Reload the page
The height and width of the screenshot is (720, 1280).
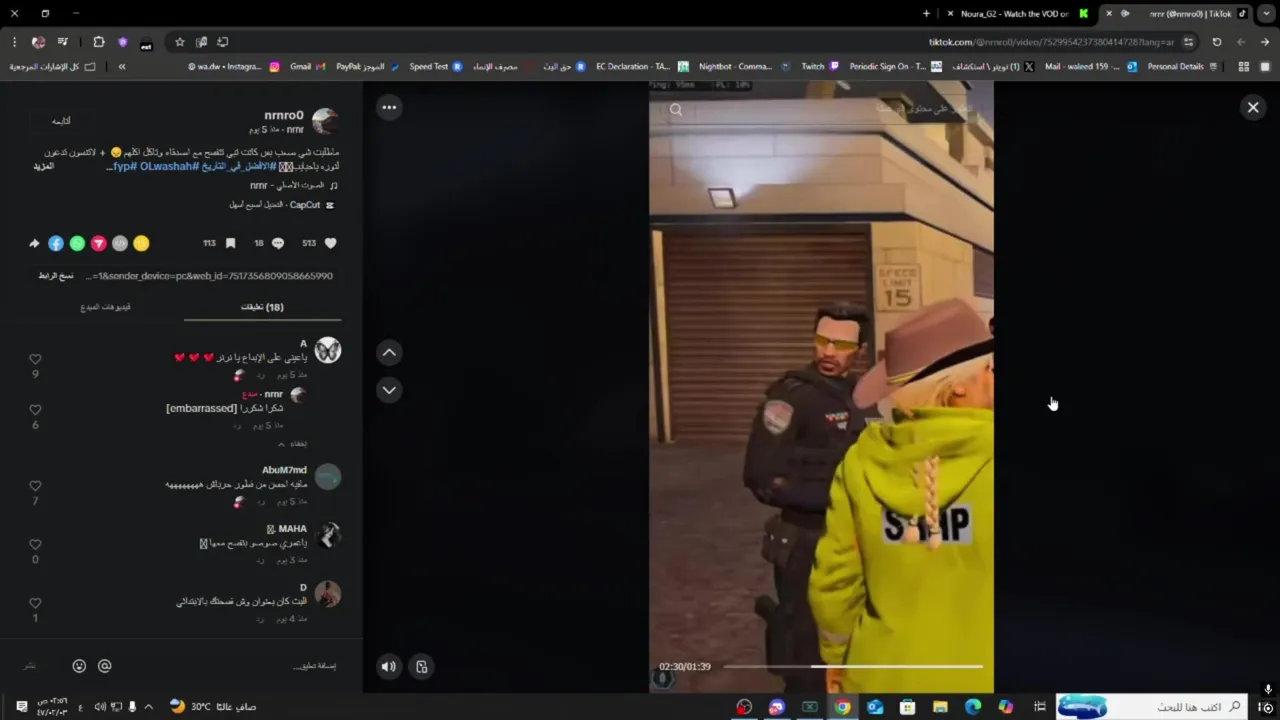pyautogui.click(x=1216, y=42)
